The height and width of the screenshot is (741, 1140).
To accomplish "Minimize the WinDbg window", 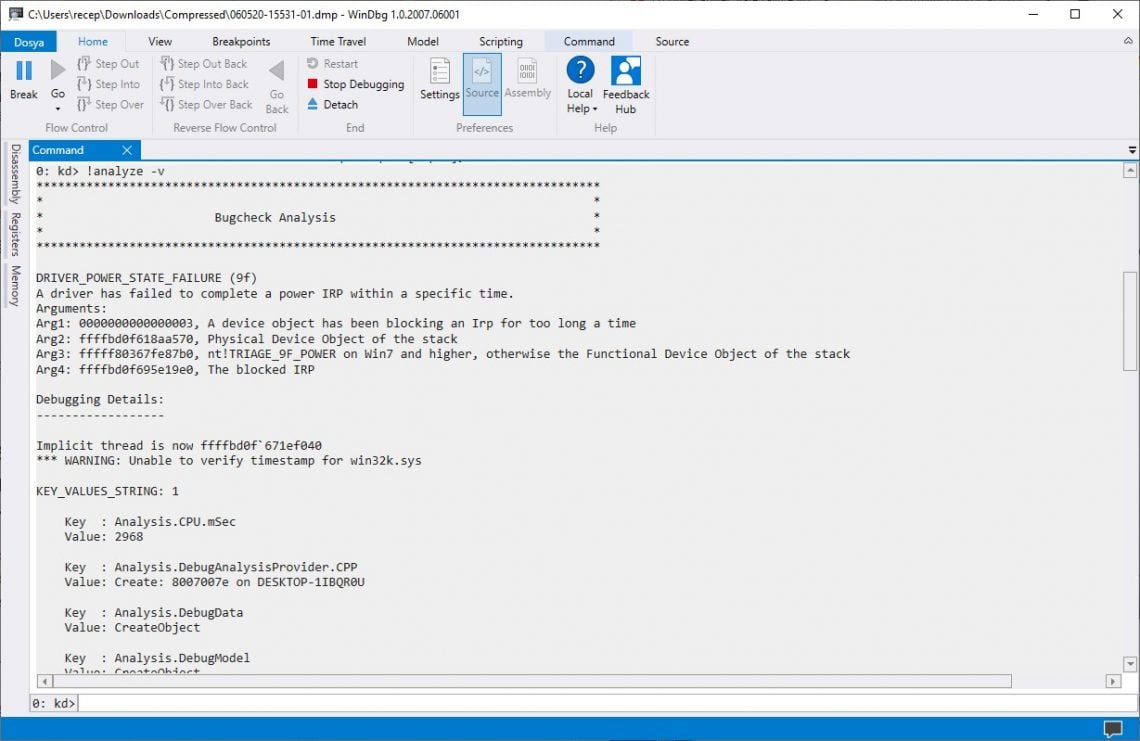I will tap(1032, 14).
